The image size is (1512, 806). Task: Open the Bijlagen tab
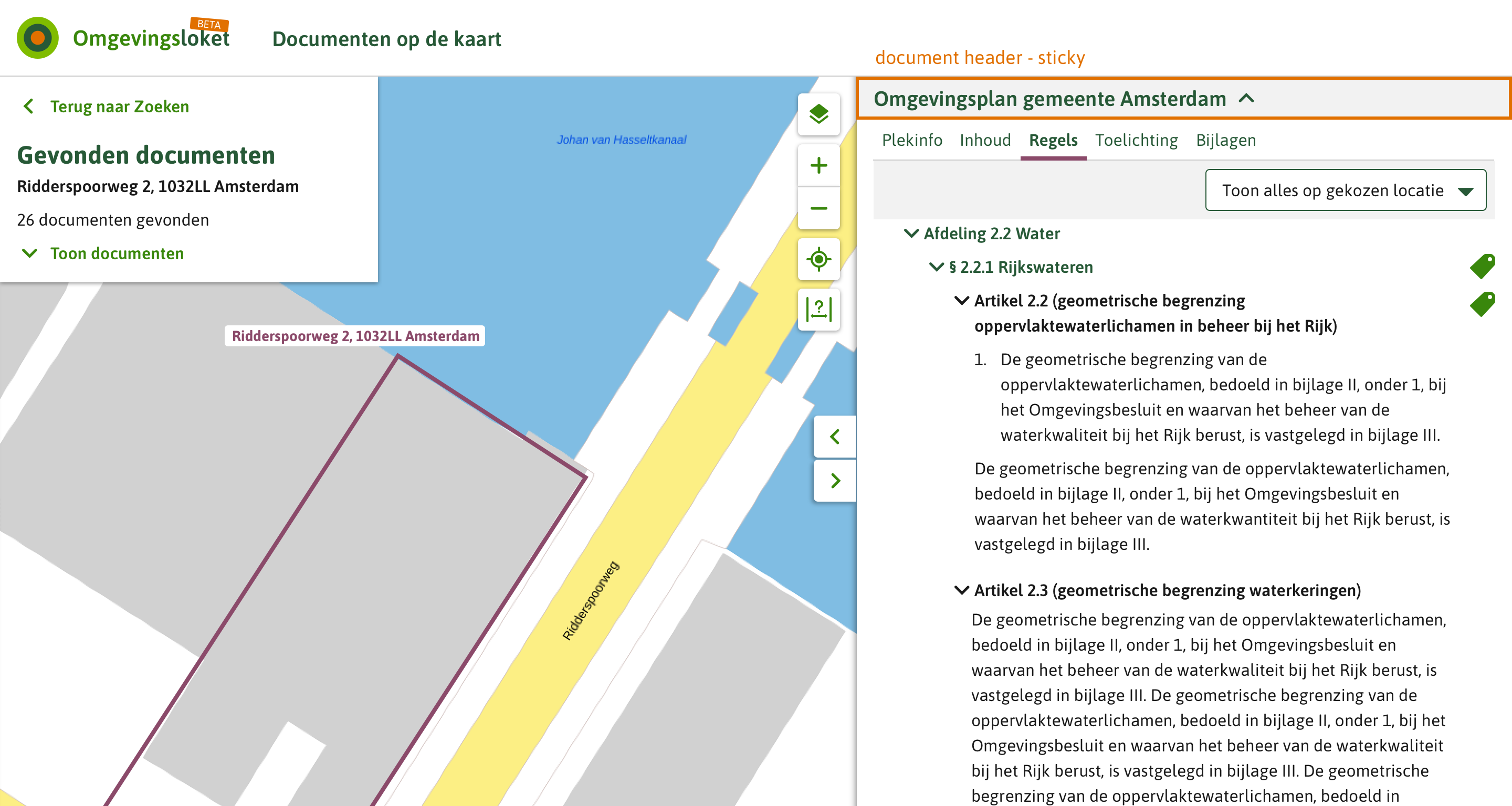(x=1225, y=140)
